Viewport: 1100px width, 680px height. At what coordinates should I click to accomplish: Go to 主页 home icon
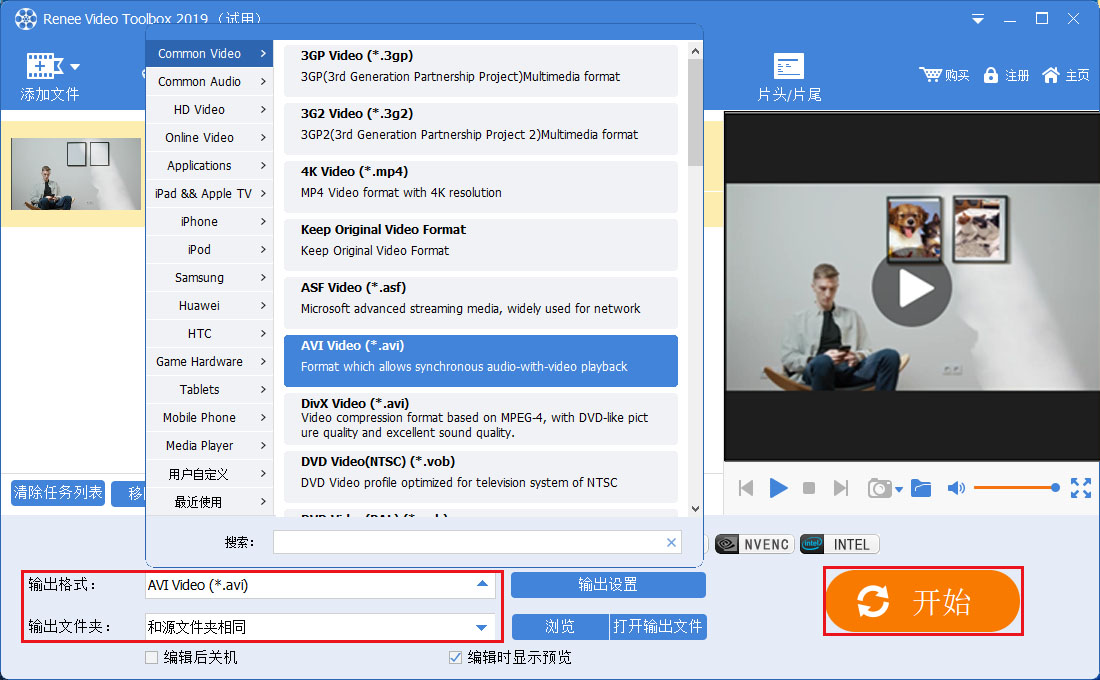pyautogui.click(x=1050, y=75)
